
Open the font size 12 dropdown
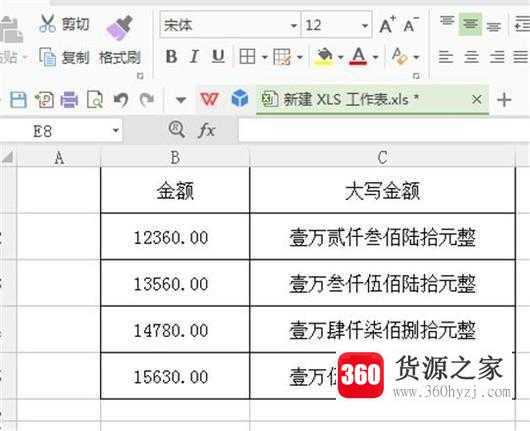(x=365, y=25)
